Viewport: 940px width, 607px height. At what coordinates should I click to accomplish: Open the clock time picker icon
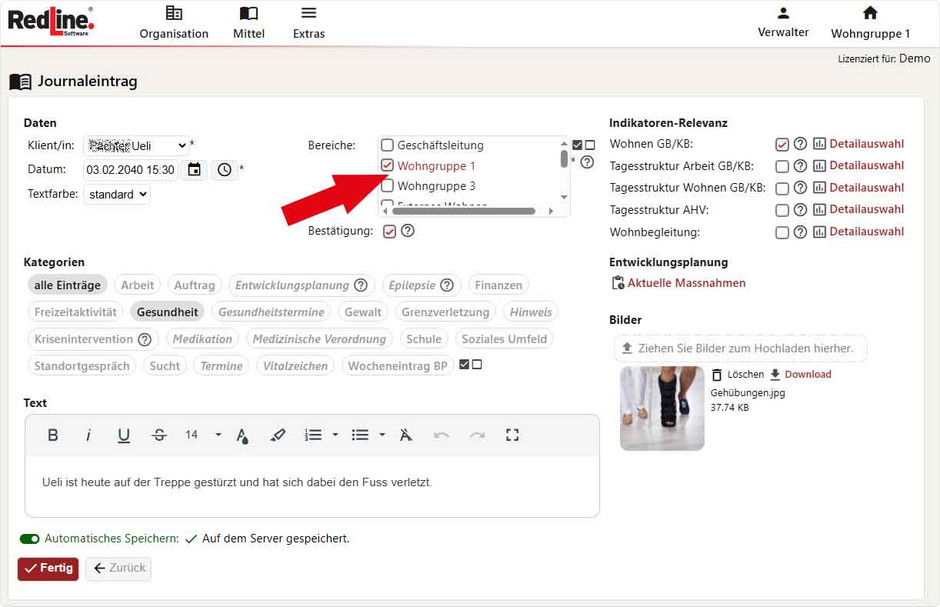(224, 170)
